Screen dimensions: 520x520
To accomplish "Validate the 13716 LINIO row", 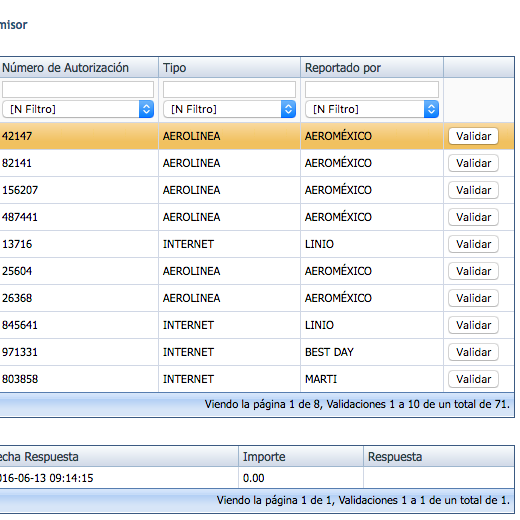I will 473,244.
